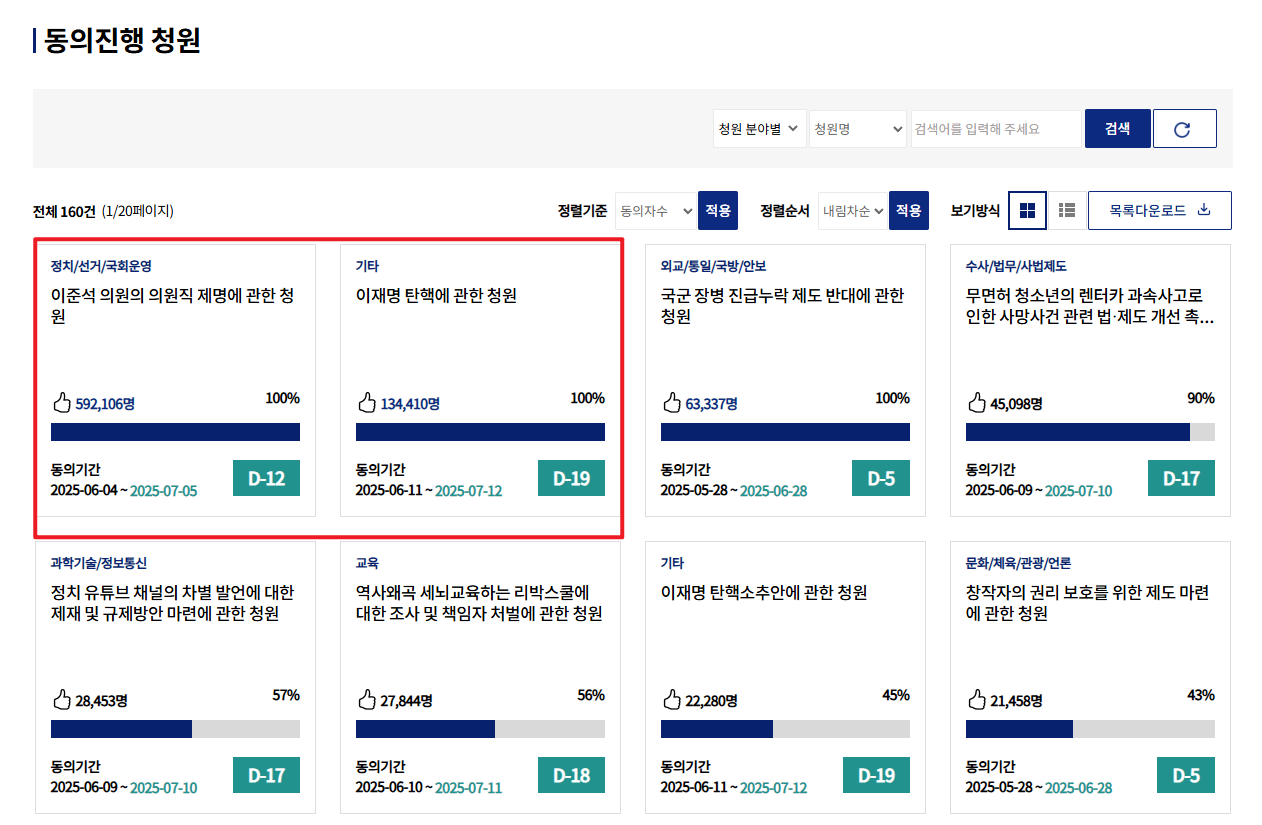The image size is (1262, 825).
Task: Switch to list view mode
Action: [1066, 210]
